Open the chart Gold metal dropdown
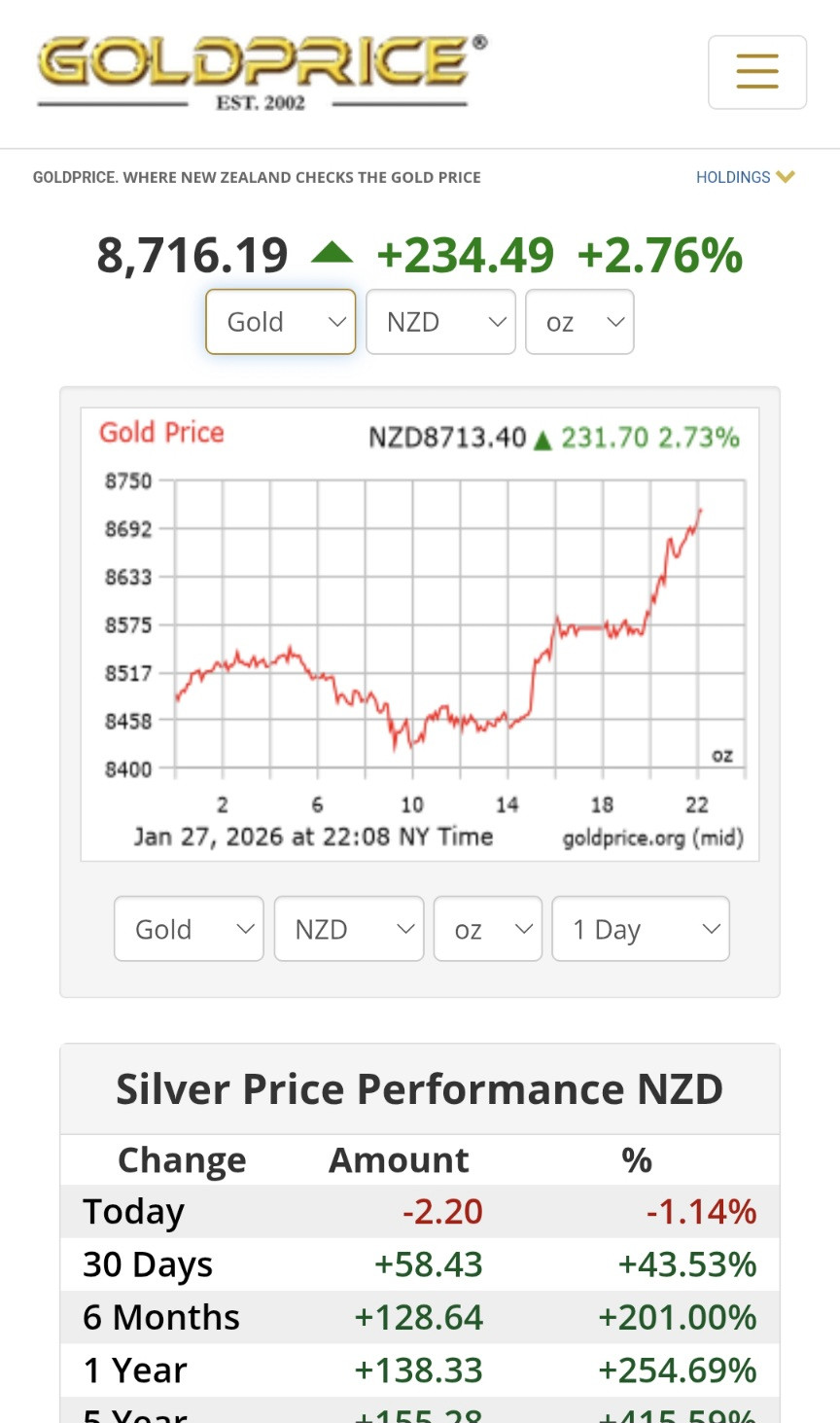840x1423 pixels. (189, 929)
